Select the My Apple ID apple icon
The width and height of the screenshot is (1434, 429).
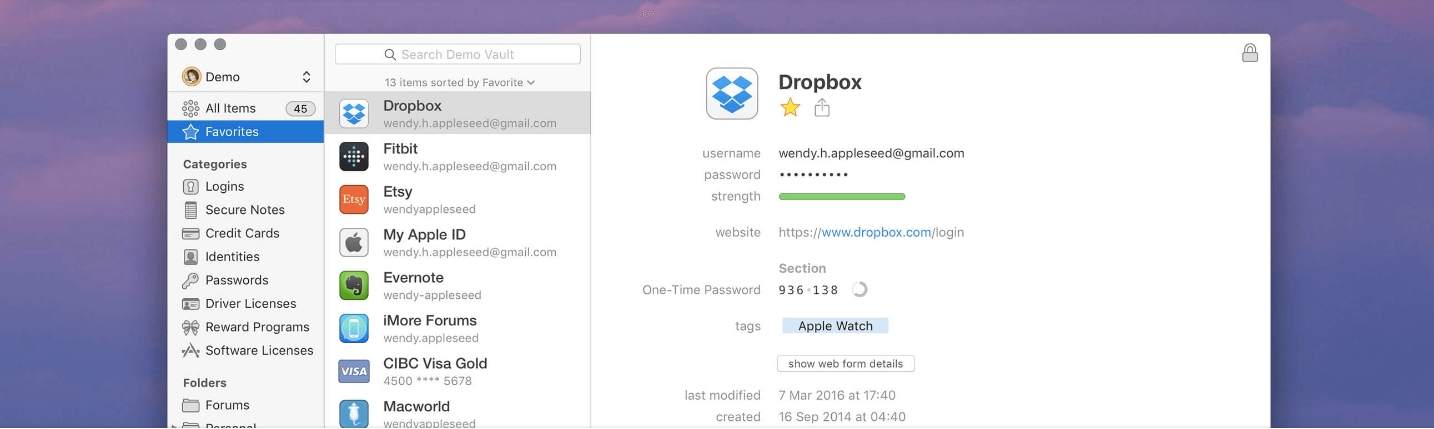coord(354,243)
